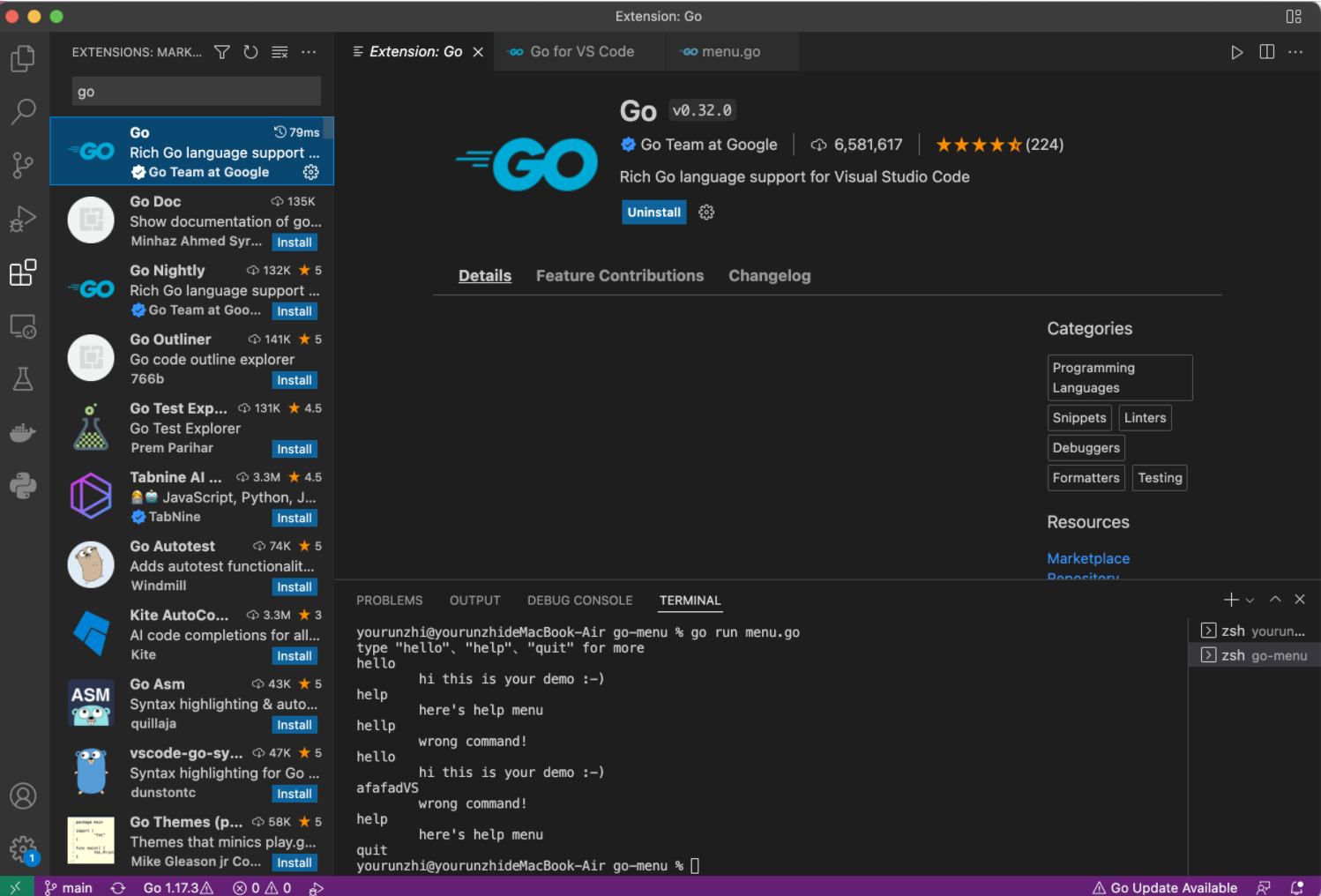This screenshot has height=896, width=1321.
Task: Install the Tabnine AI extension
Action: pyautogui.click(x=295, y=519)
